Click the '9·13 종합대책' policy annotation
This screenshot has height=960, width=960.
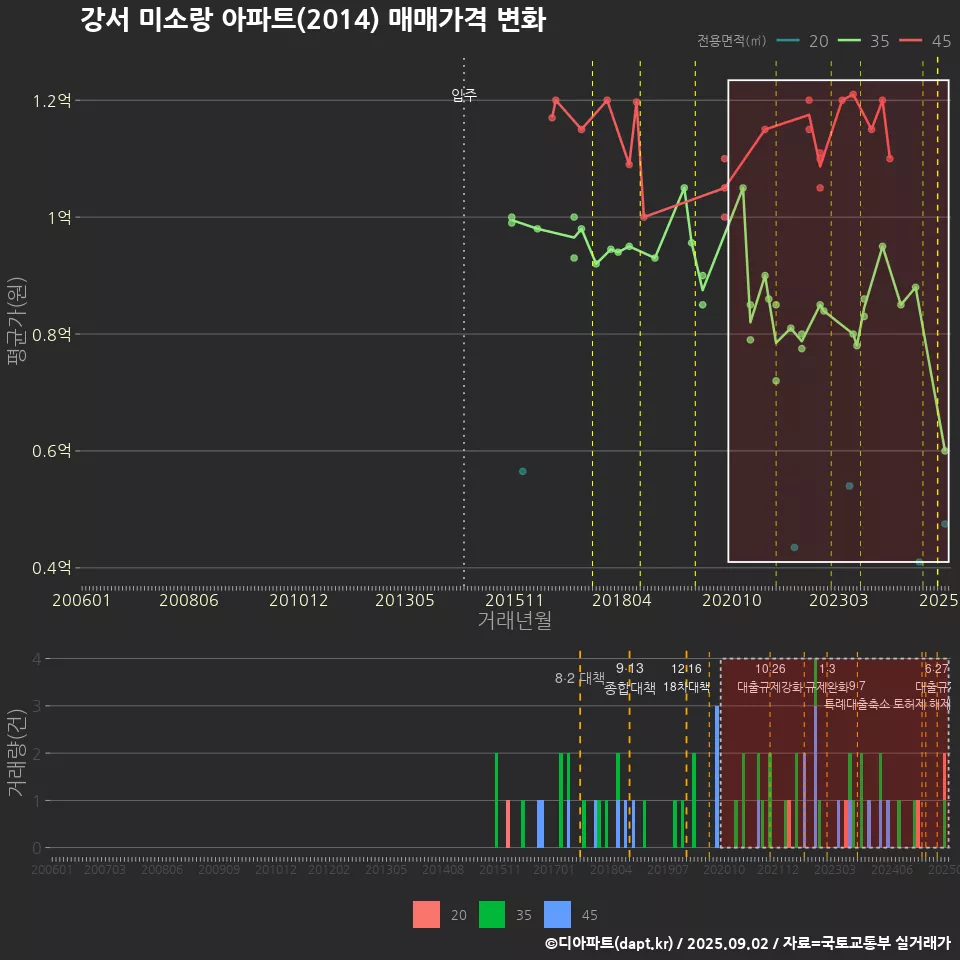629,678
